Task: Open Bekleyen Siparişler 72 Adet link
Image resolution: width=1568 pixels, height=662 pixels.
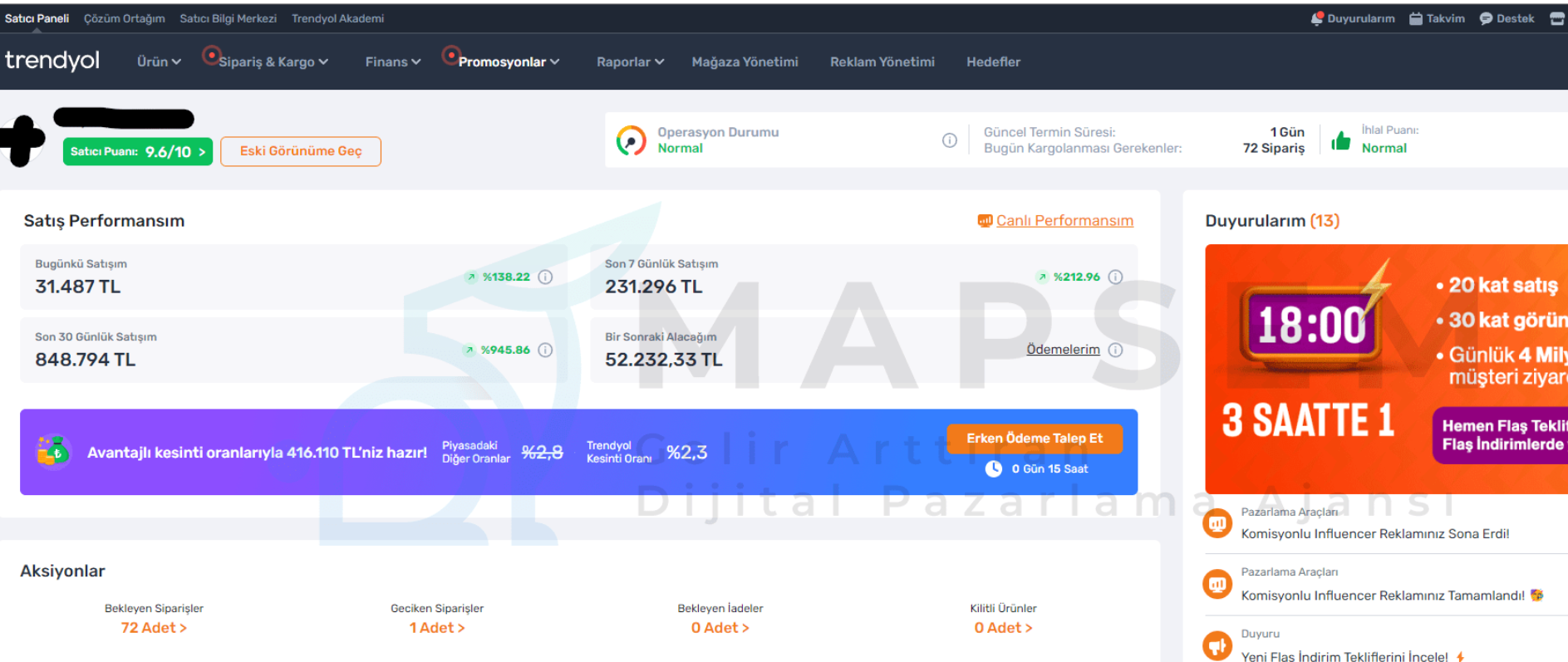Action: click(154, 628)
